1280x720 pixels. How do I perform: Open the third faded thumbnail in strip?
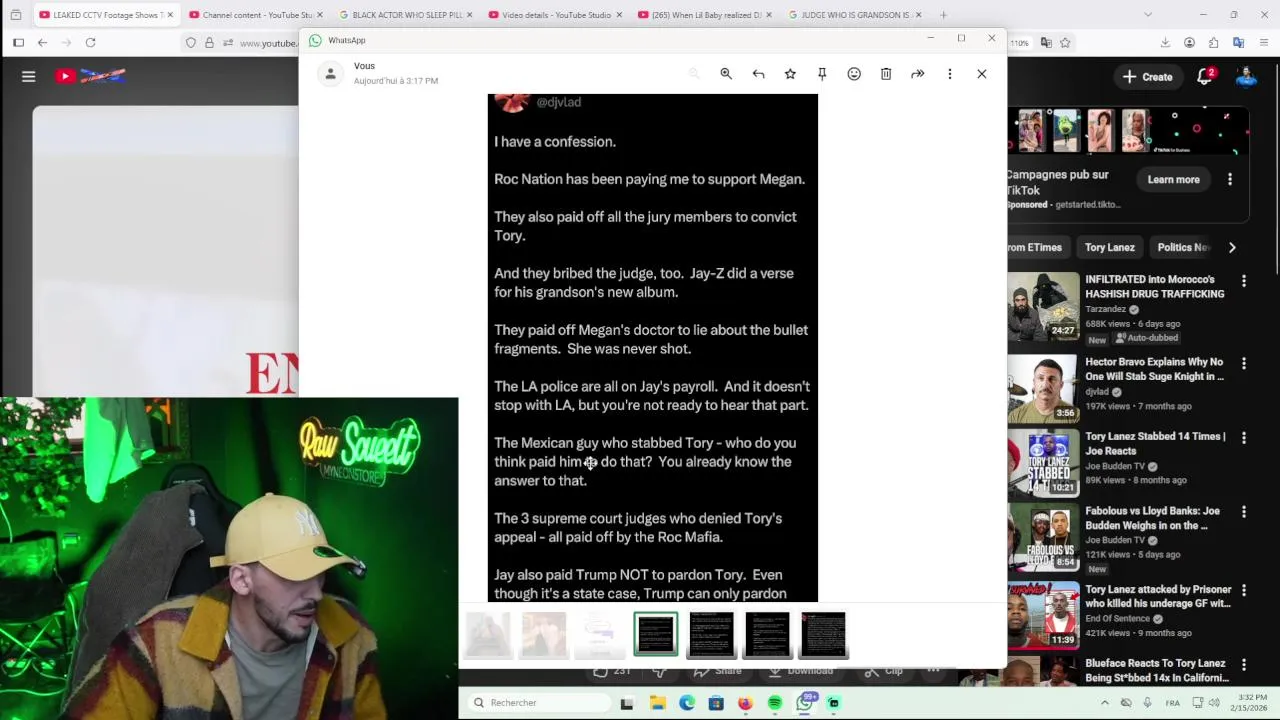(x=600, y=635)
